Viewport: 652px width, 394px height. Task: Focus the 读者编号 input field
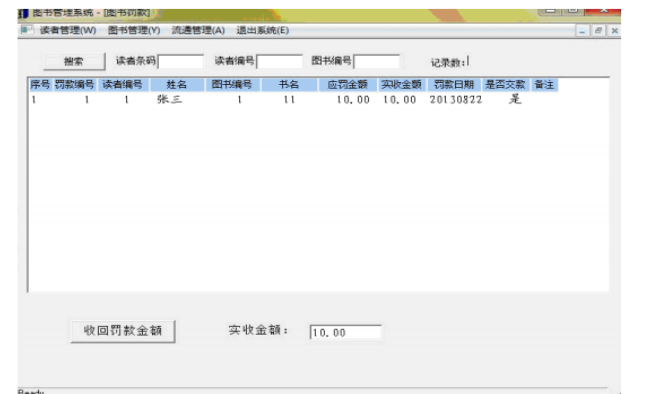[279, 62]
